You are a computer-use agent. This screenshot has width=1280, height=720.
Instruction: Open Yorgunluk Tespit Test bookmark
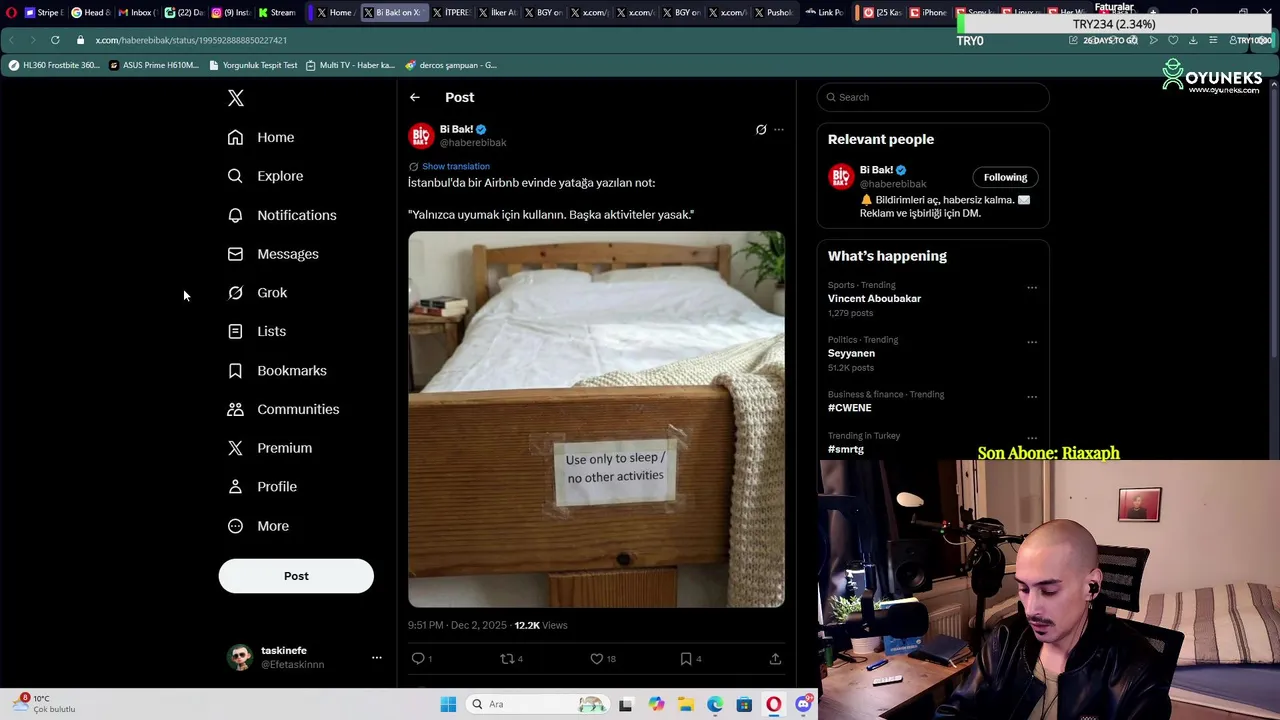point(252,65)
